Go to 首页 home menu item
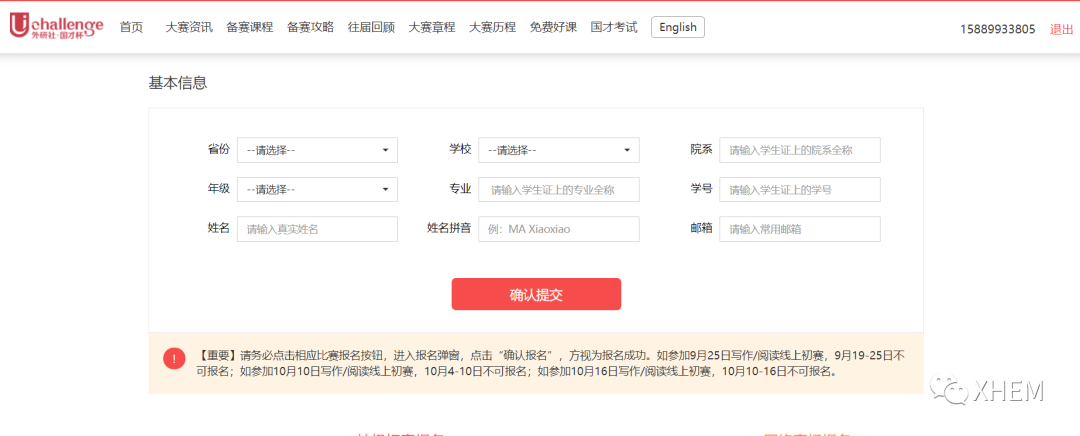Viewport: 1080px width, 436px height. pos(131,27)
